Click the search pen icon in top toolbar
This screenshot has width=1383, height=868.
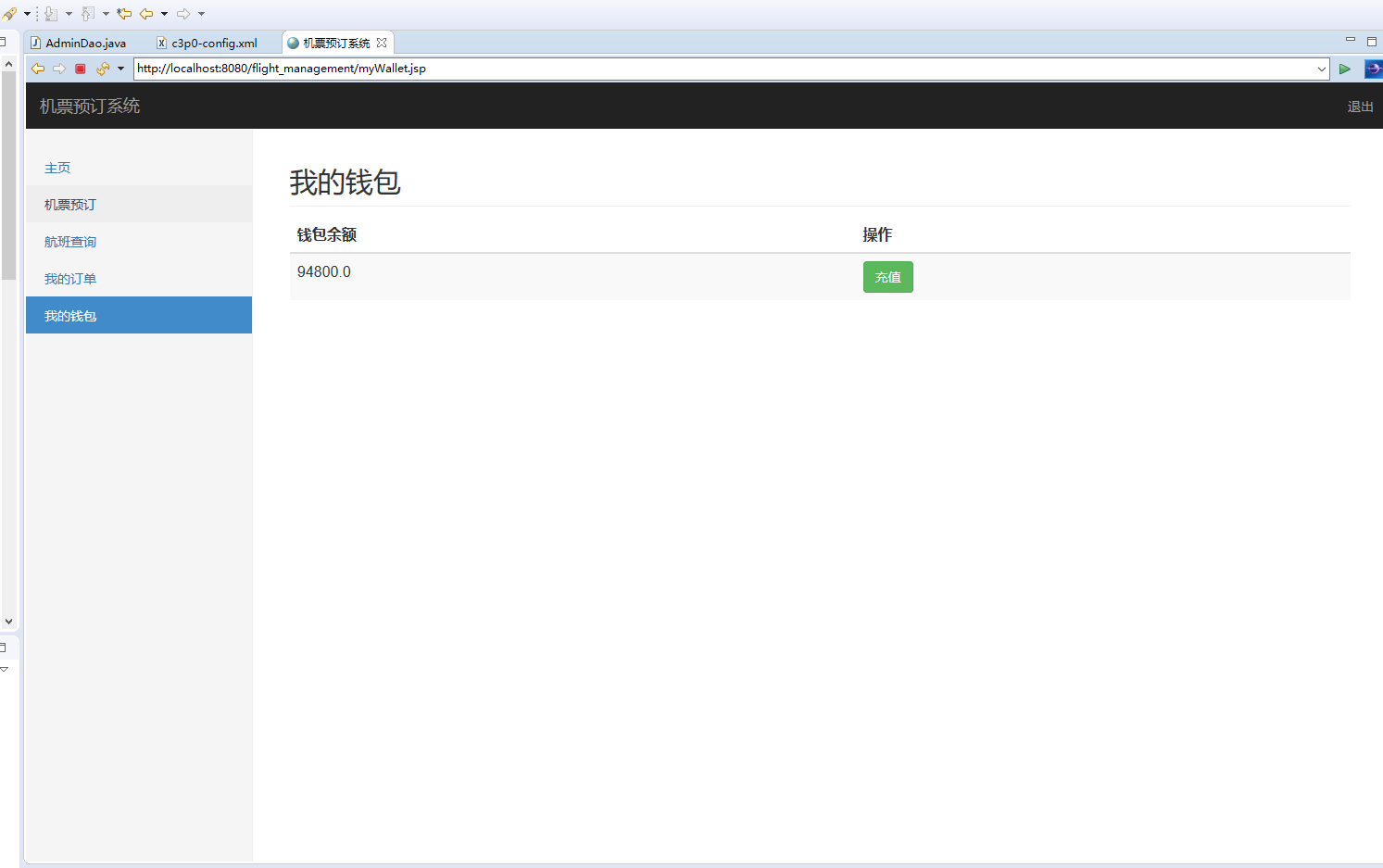[x=8, y=14]
